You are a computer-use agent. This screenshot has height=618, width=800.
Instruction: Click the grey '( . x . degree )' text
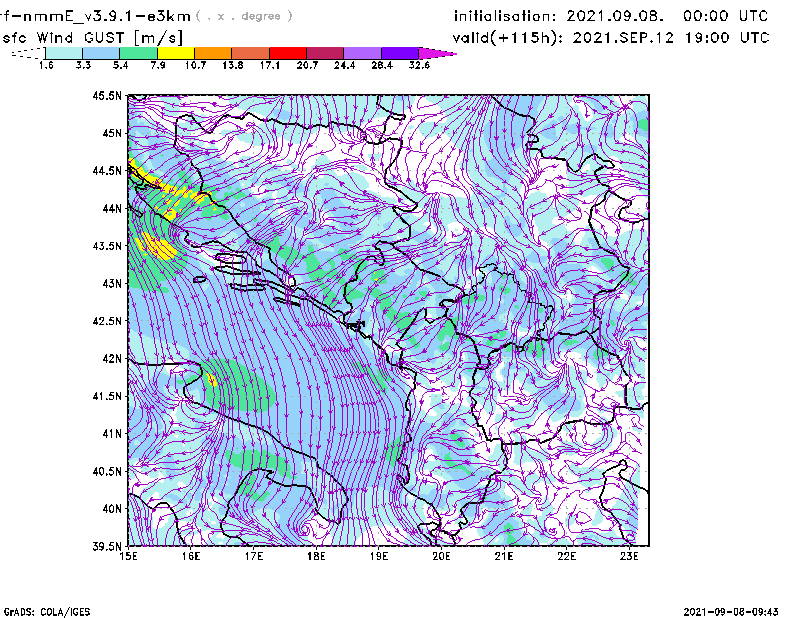(244, 16)
